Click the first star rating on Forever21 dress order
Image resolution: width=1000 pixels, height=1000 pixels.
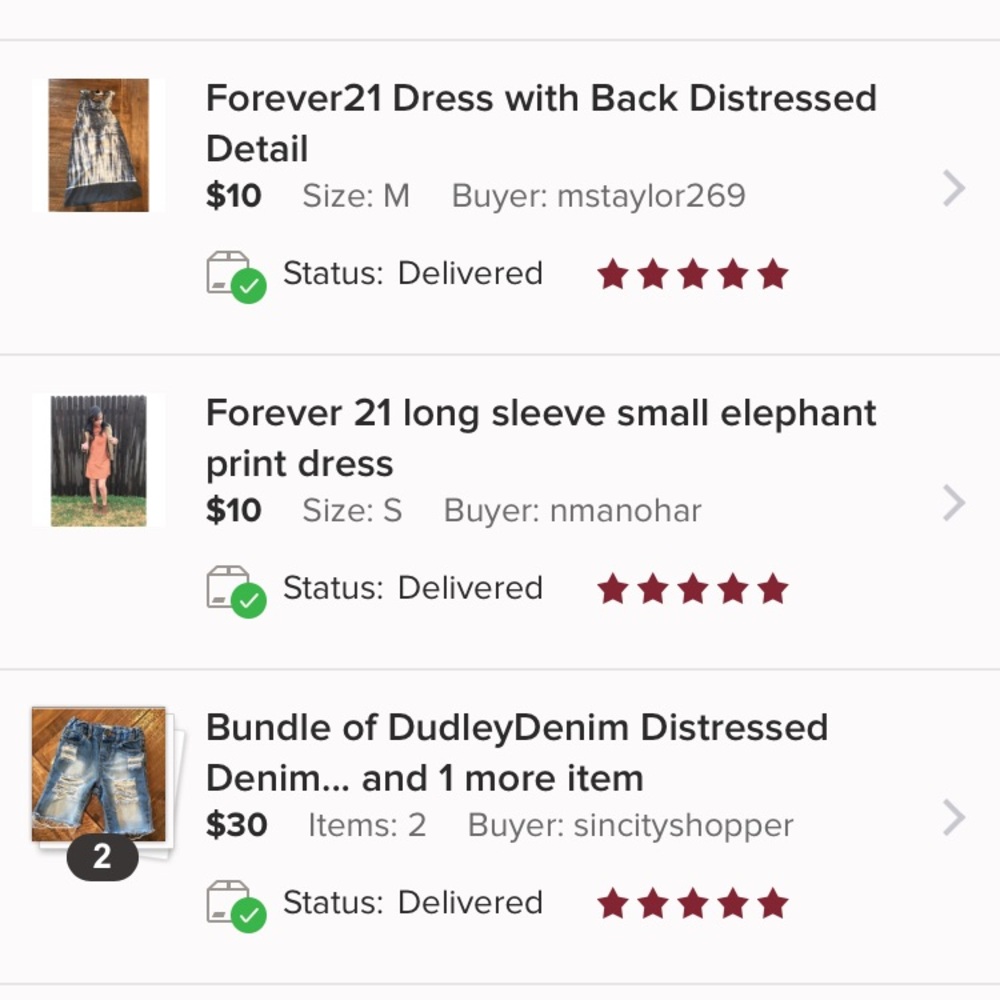tap(613, 273)
